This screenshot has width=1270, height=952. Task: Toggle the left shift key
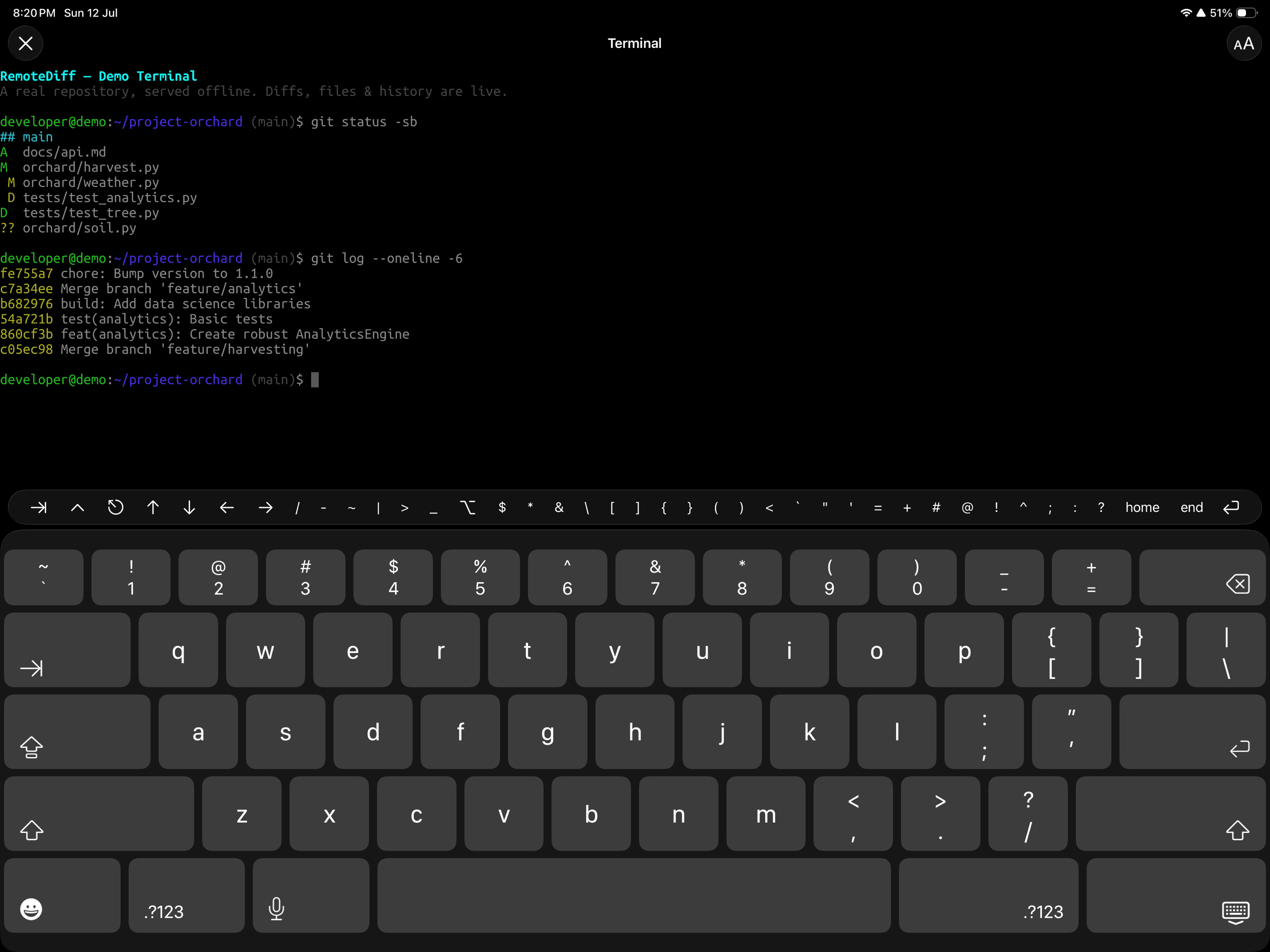click(x=99, y=813)
